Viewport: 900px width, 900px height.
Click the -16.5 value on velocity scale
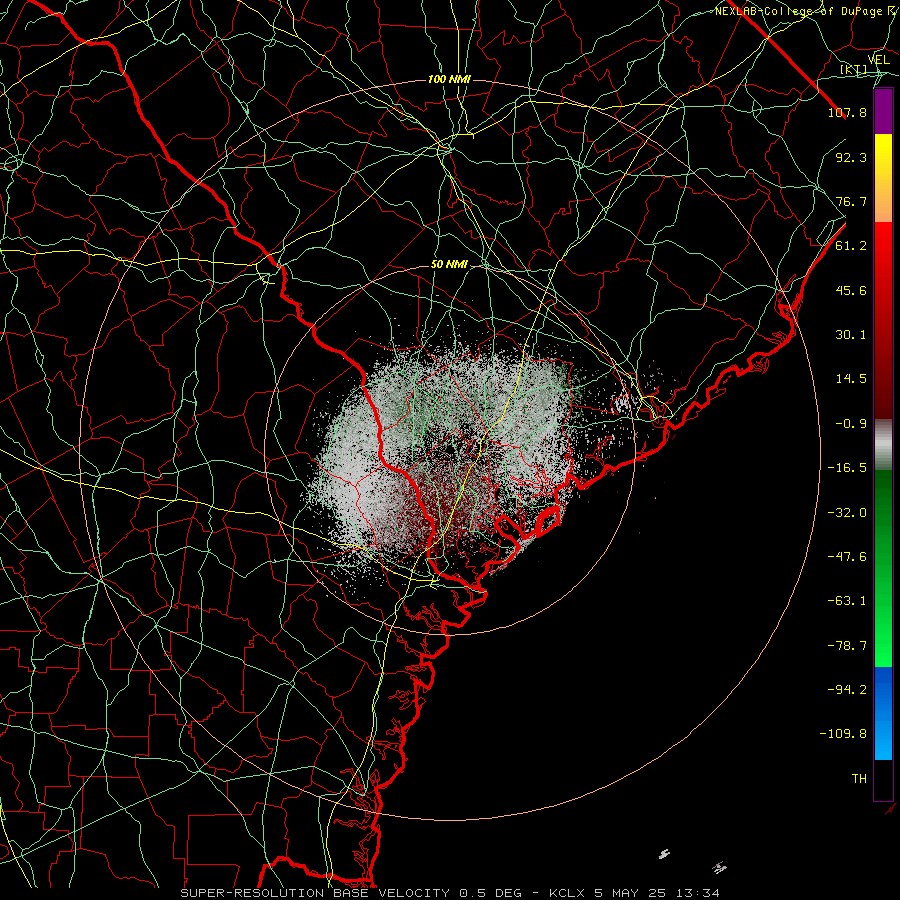(x=847, y=468)
